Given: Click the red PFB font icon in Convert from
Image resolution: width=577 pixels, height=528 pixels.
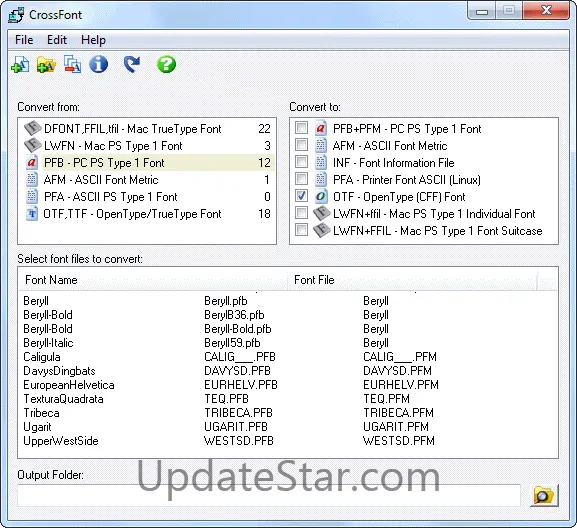Looking at the screenshot, I should (x=32, y=162).
